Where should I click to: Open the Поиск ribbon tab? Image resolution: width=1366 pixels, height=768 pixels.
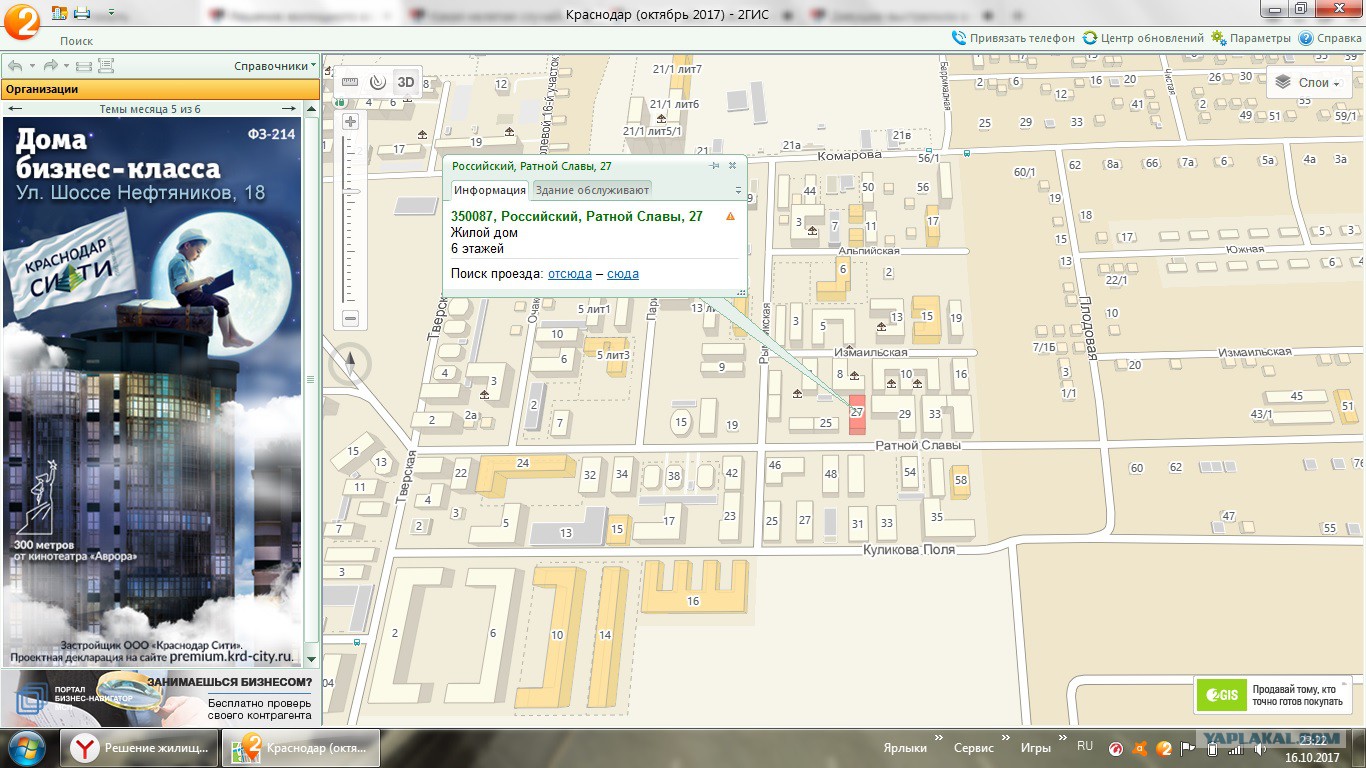click(x=76, y=41)
